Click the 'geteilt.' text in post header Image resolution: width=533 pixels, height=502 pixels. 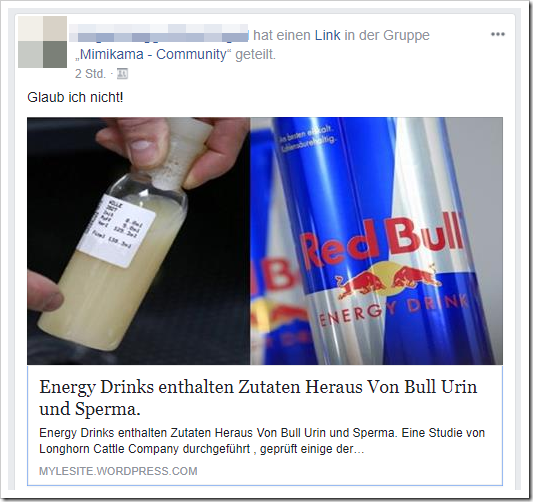pyautogui.click(x=255, y=54)
